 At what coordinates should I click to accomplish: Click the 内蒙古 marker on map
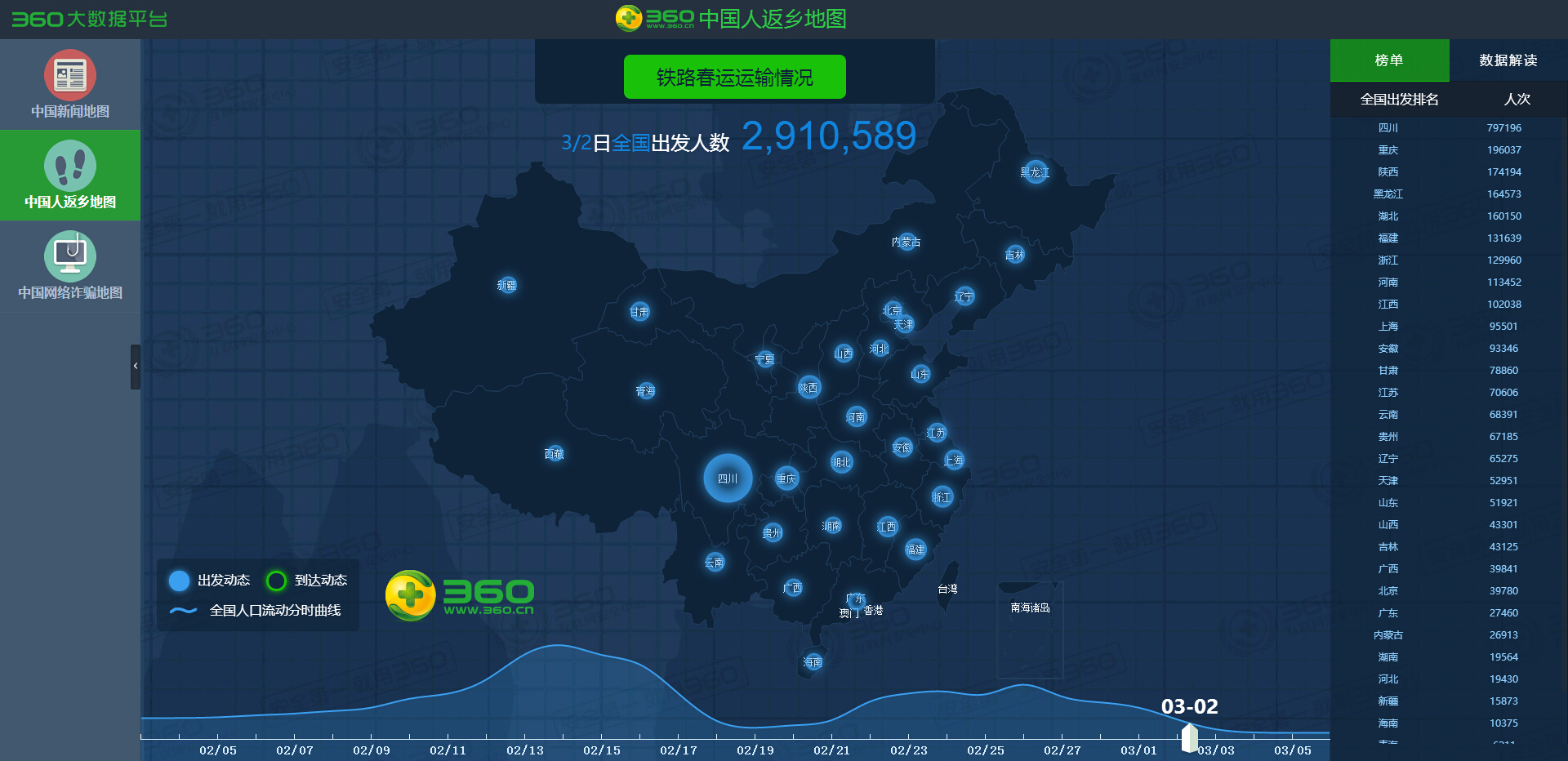906,242
